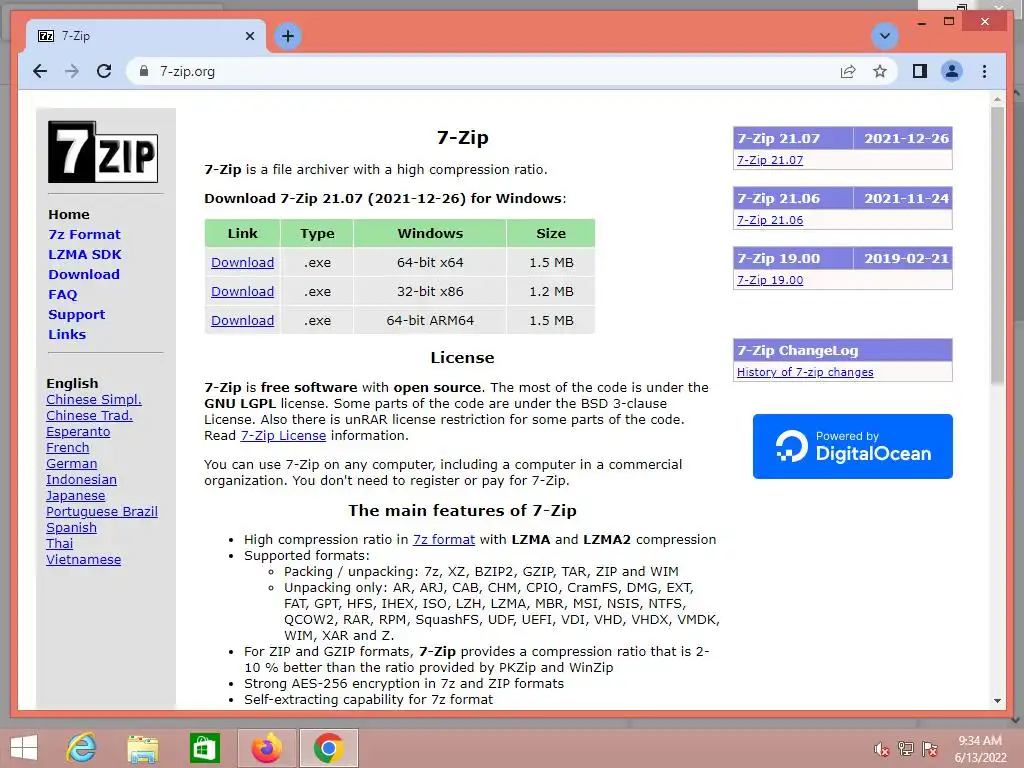Switch language to Indonesian
The height and width of the screenshot is (768, 1024).
[x=81, y=479]
